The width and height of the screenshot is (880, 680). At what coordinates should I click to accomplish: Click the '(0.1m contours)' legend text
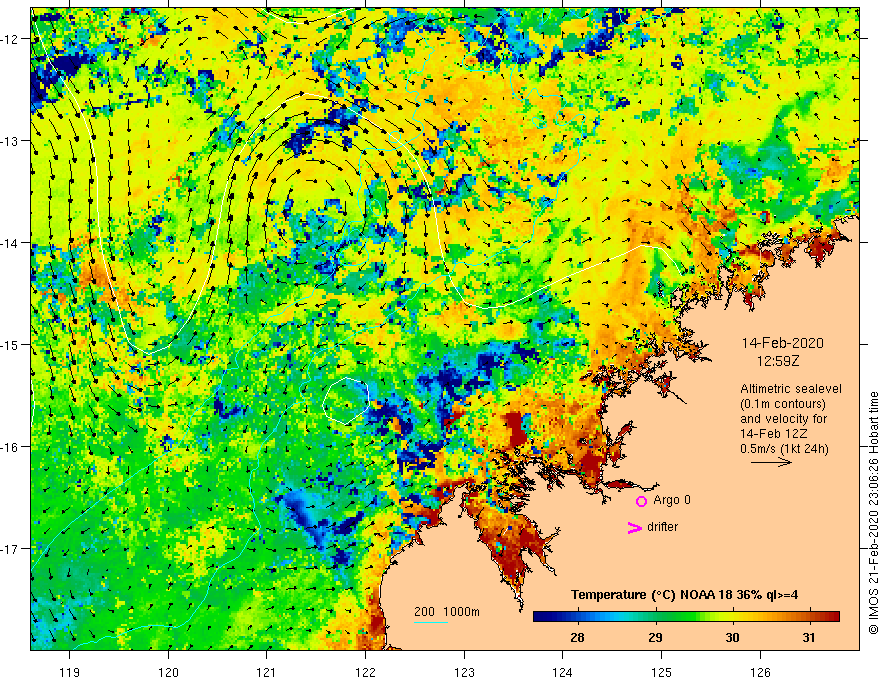[x=783, y=404]
